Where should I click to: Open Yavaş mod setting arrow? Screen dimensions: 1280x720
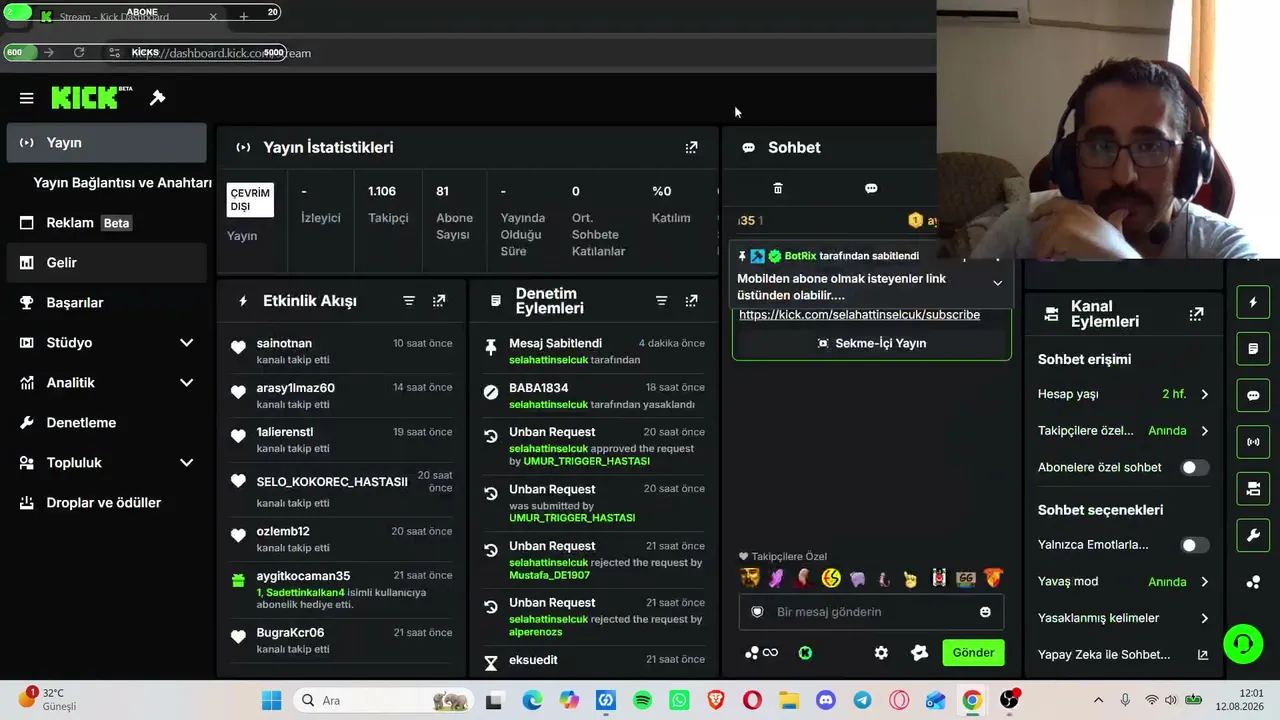(1204, 582)
